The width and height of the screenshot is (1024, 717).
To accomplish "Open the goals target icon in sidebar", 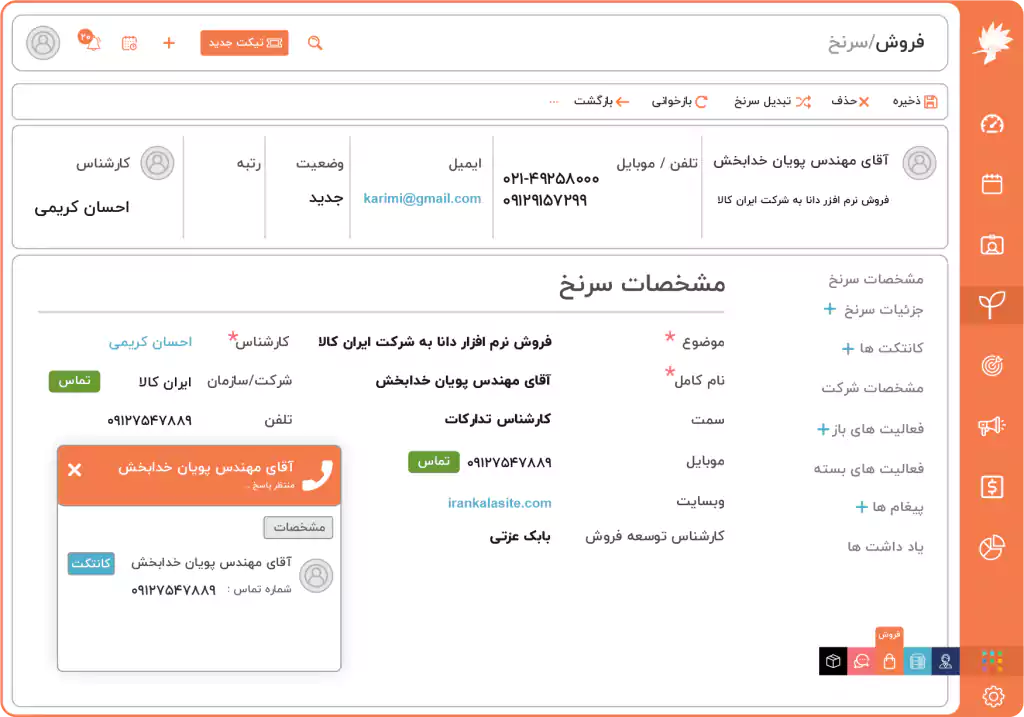I will point(992,365).
